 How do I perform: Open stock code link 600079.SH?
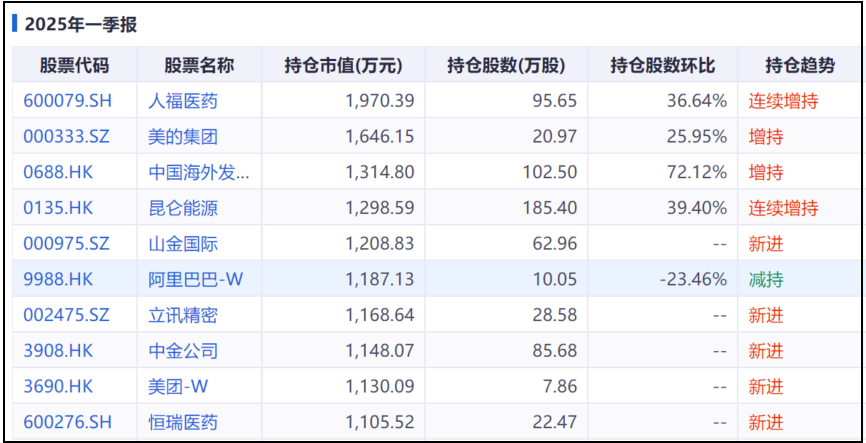pyautogui.click(x=67, y=101)
